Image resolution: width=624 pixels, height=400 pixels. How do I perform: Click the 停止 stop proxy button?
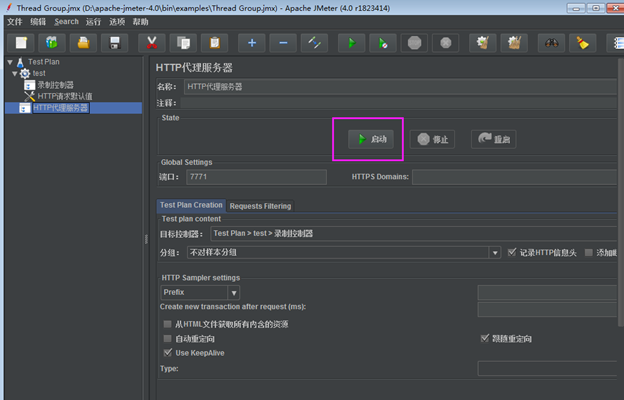pyautogui.click(x=432, y=139)
